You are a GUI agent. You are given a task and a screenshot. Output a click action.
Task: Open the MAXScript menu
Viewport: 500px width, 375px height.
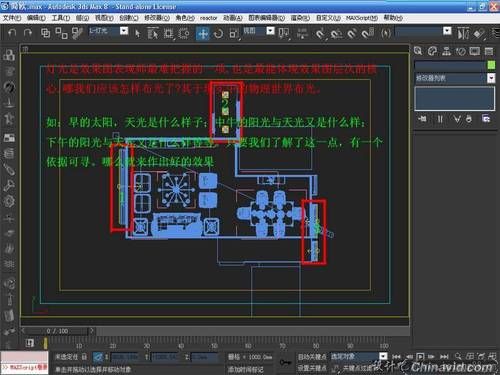362,18
